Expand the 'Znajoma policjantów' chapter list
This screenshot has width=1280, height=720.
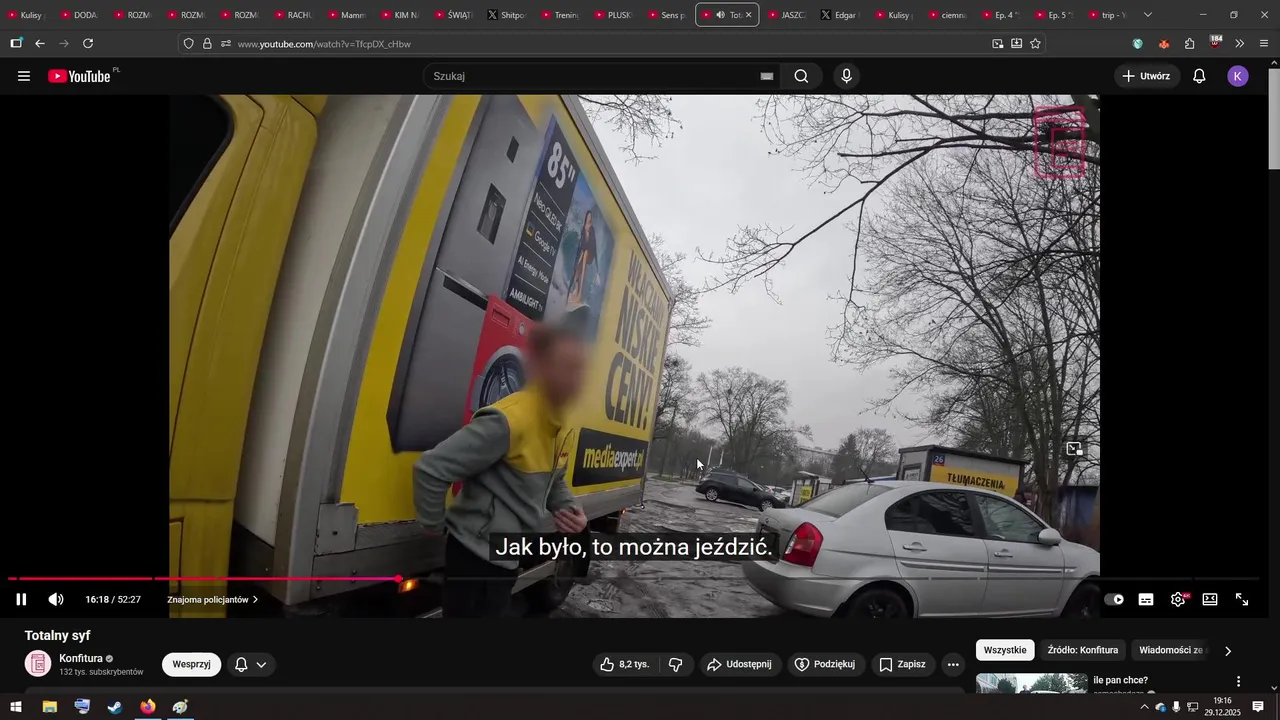[x=212, y=600]
